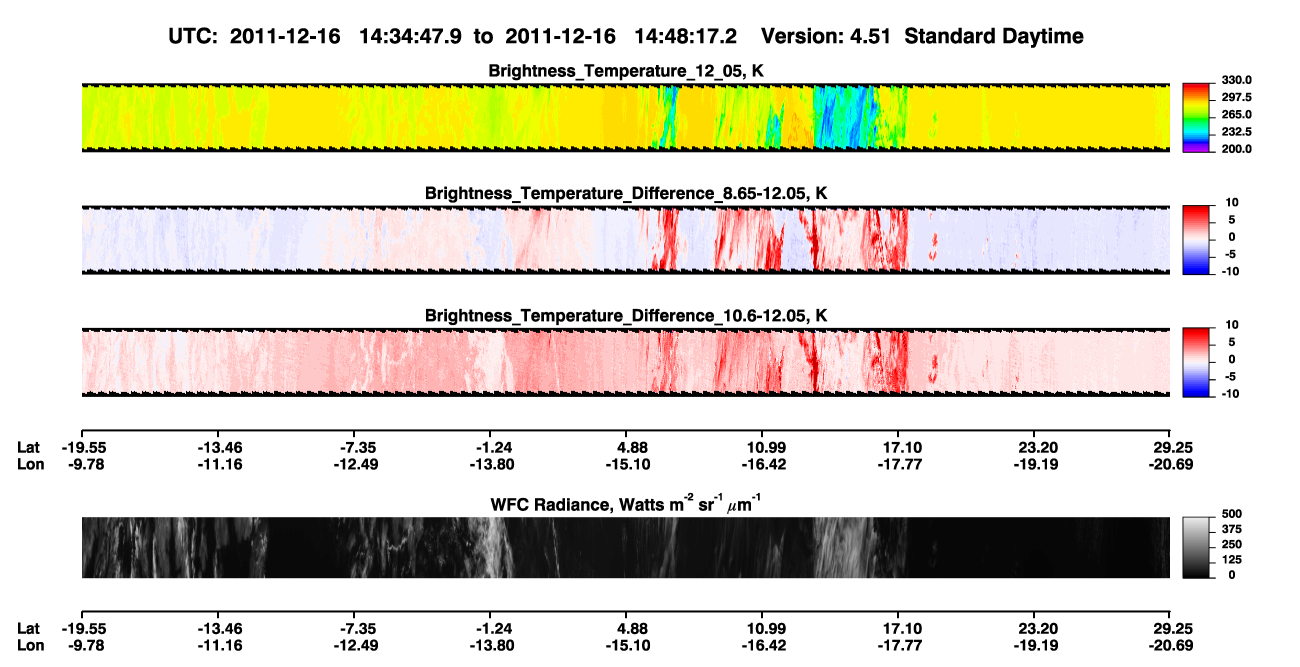Click latitude -19.55 on the axis below WFC panel
Image resolution: width=1300 pixels, height=667 pixels.
[82, 628]
